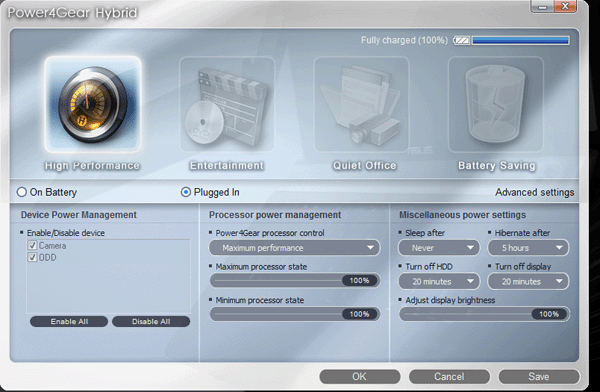Click the Save button
Image resolution: width=600 pixels, height=392 pixels.
[x=539, y=377]
